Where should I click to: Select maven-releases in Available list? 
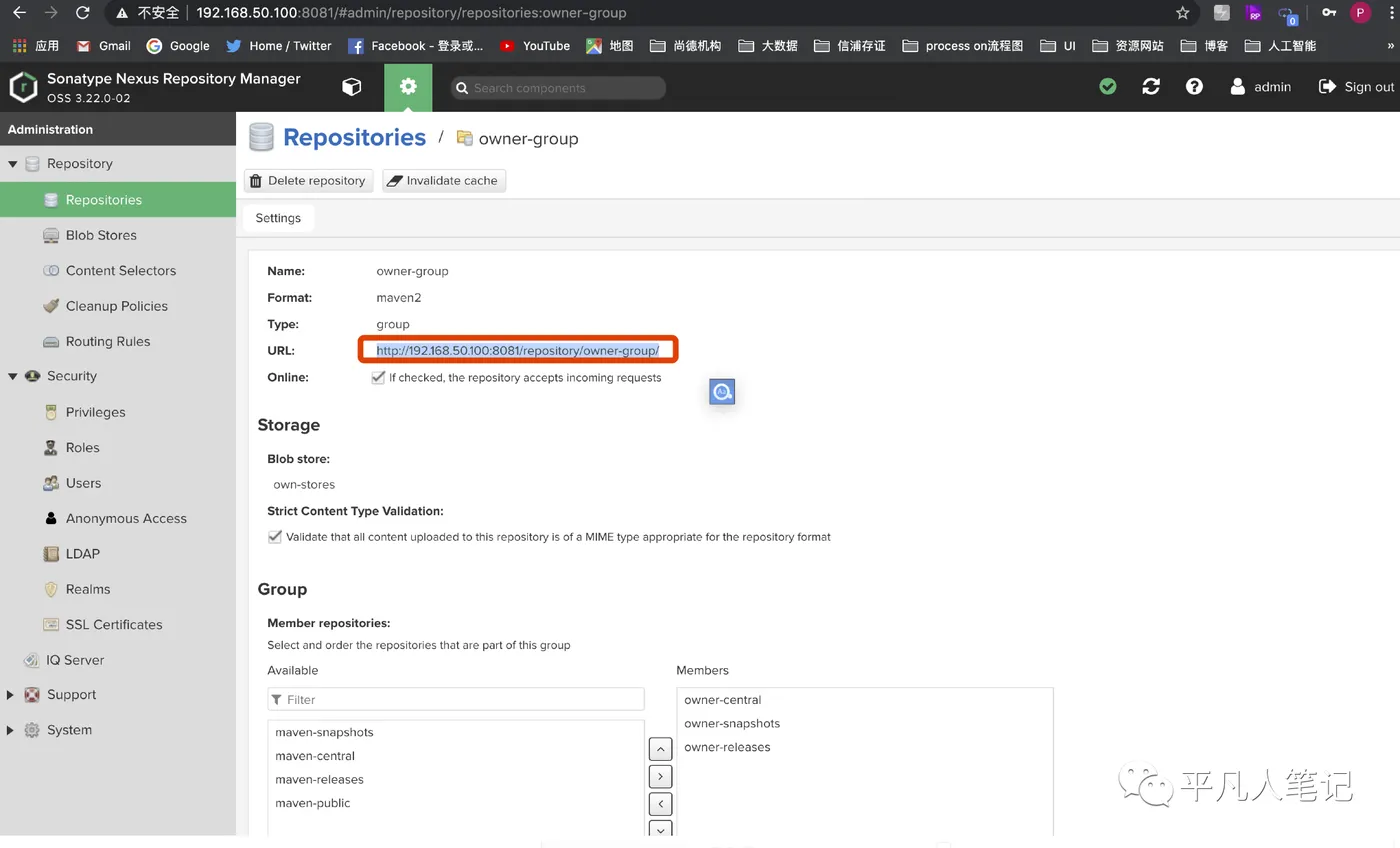[456, 780]
